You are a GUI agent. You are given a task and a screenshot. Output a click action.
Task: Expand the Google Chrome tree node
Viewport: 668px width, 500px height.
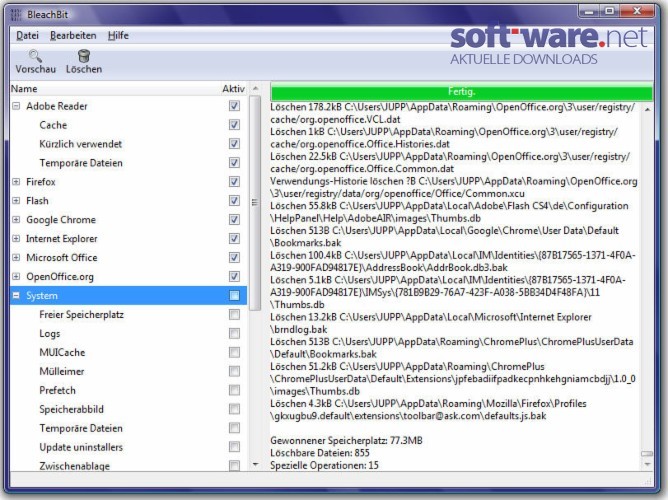16,220
